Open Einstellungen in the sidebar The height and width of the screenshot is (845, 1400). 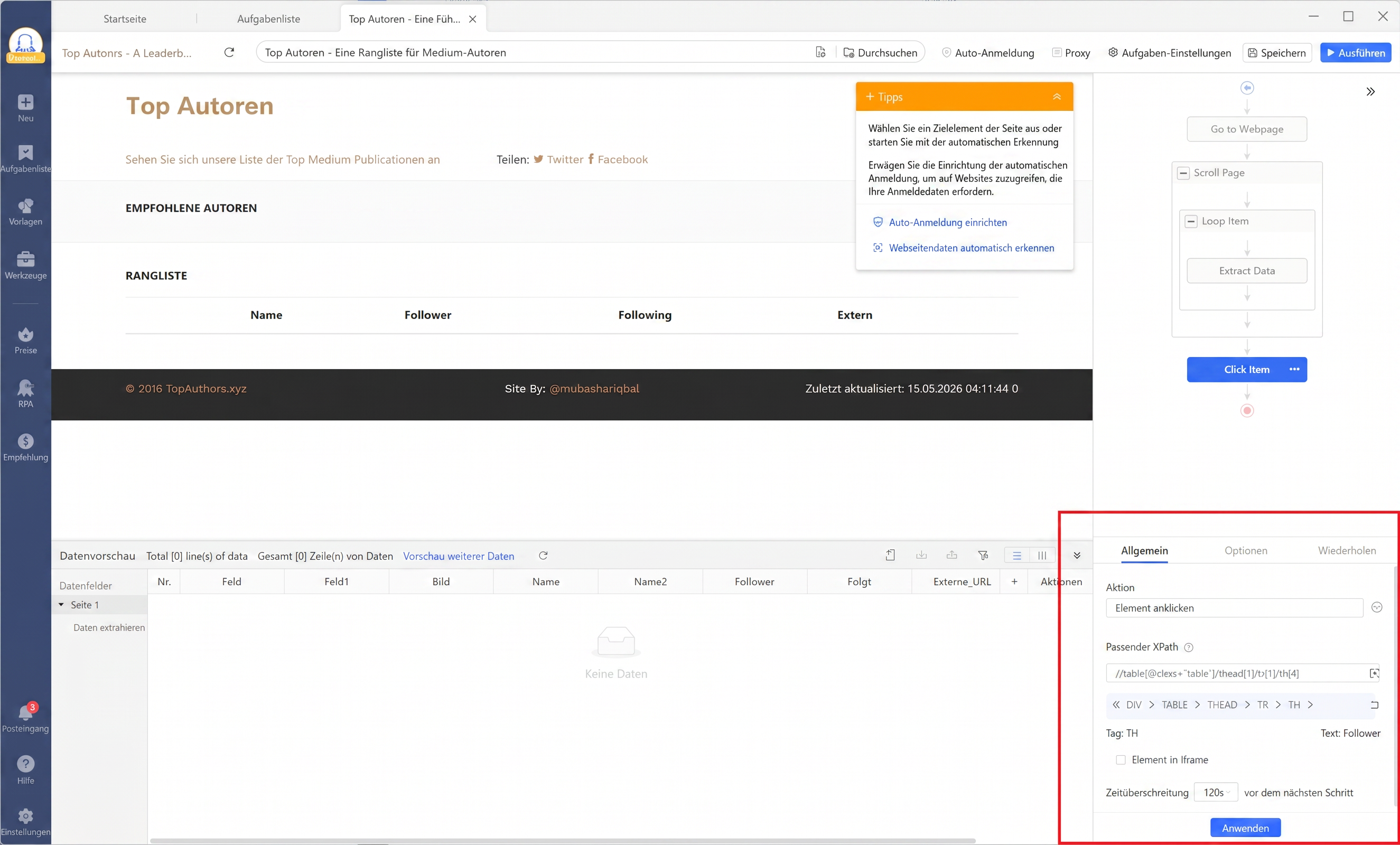coord(25,822)
